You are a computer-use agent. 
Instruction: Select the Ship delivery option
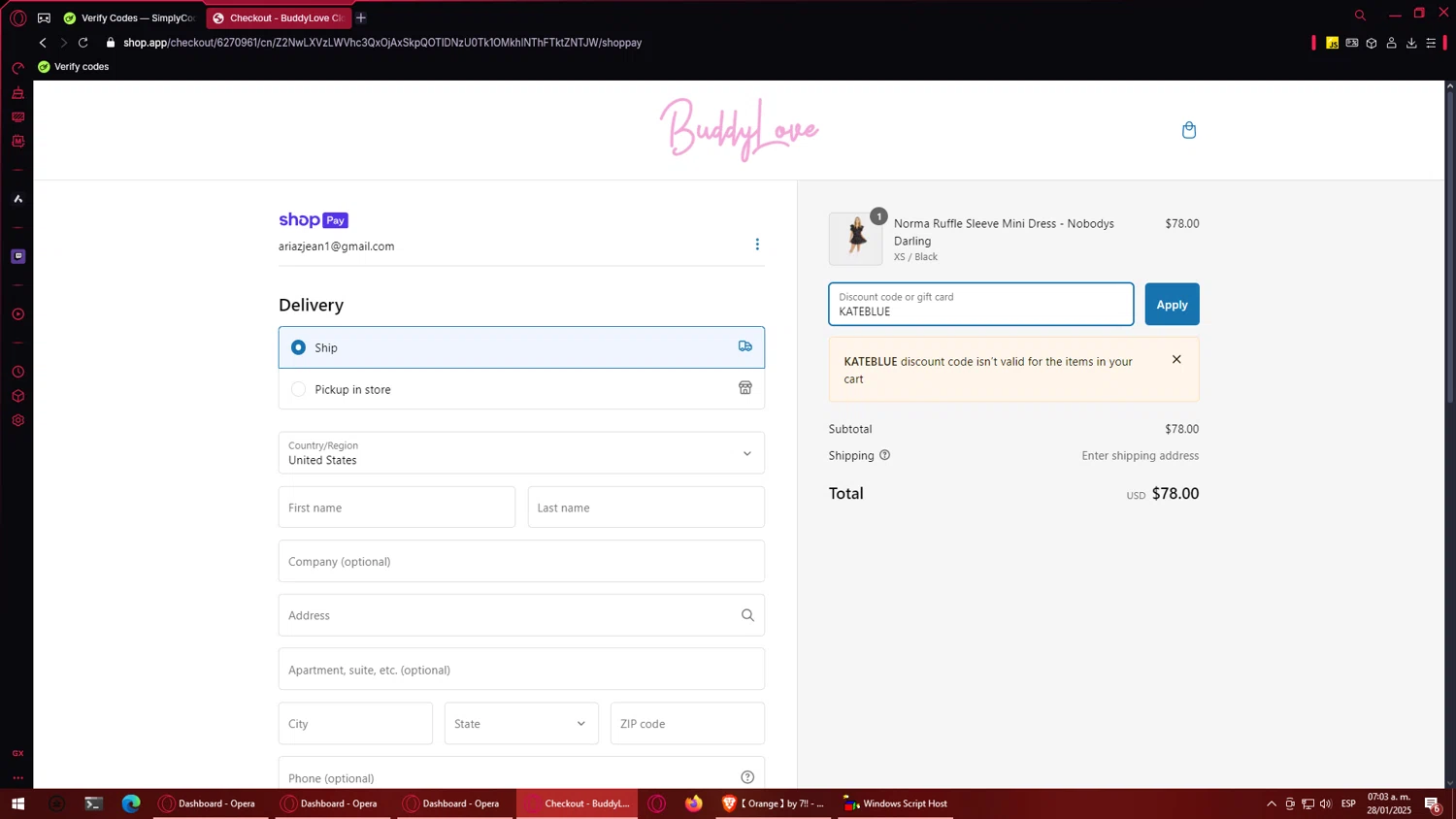pyautogui.click(x=521, y=347)
